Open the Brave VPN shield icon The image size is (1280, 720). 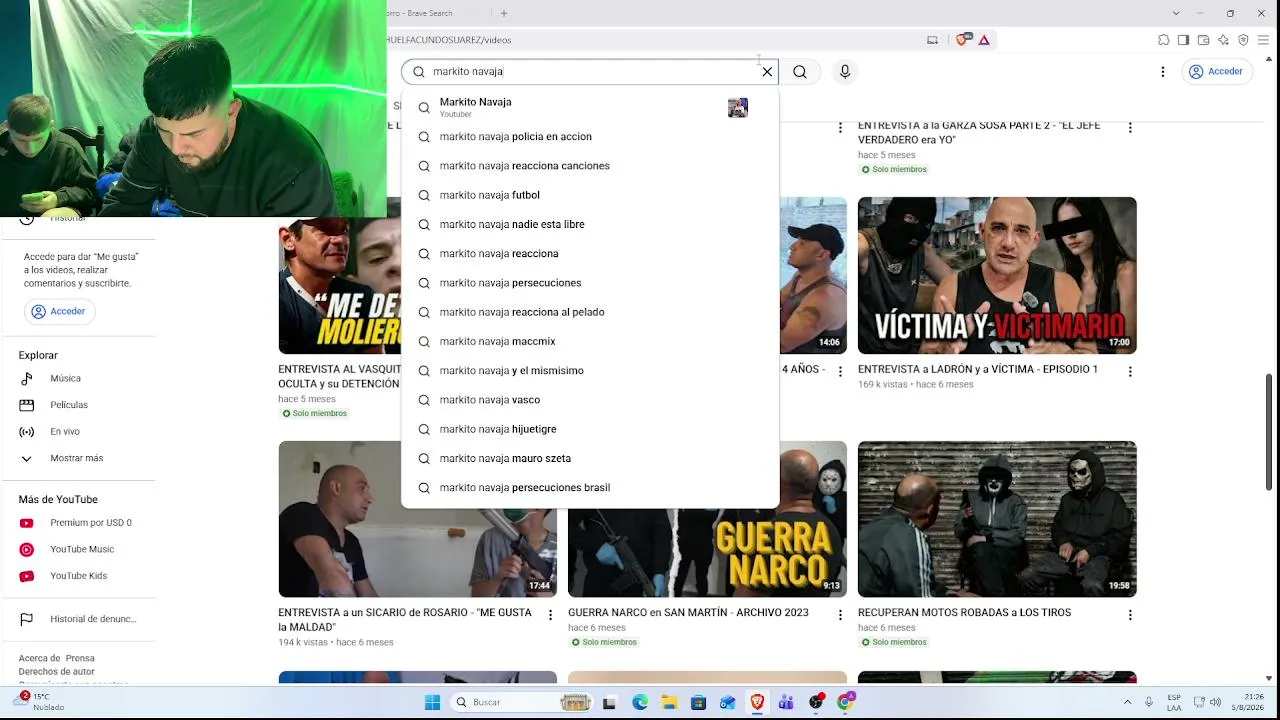tap(1243, 40)
